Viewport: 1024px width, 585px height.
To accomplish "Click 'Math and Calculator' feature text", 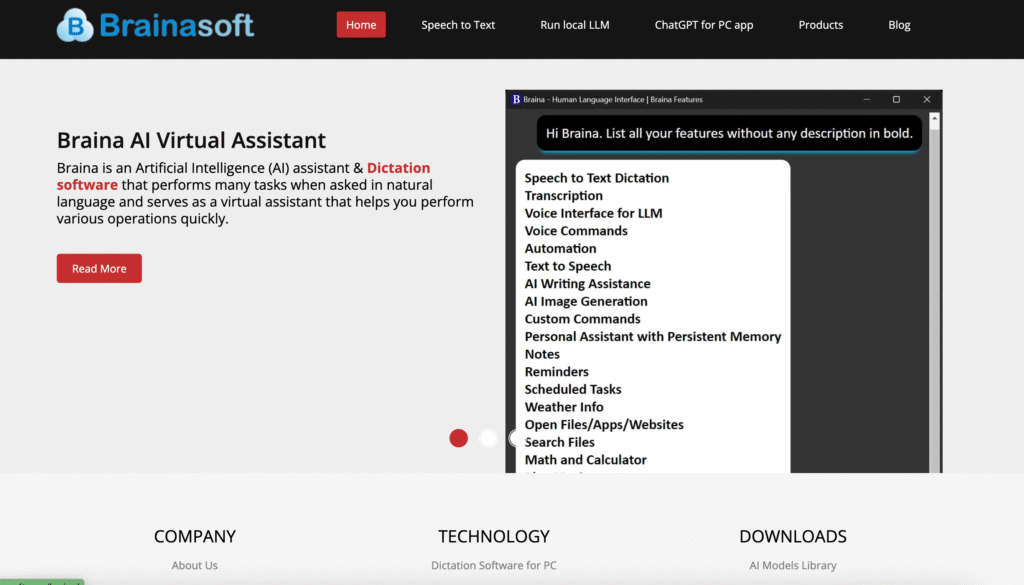I will coord(585,460).
